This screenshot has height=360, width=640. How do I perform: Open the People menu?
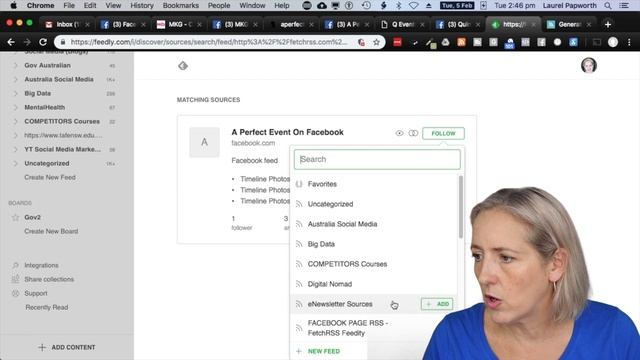[219, 5]
